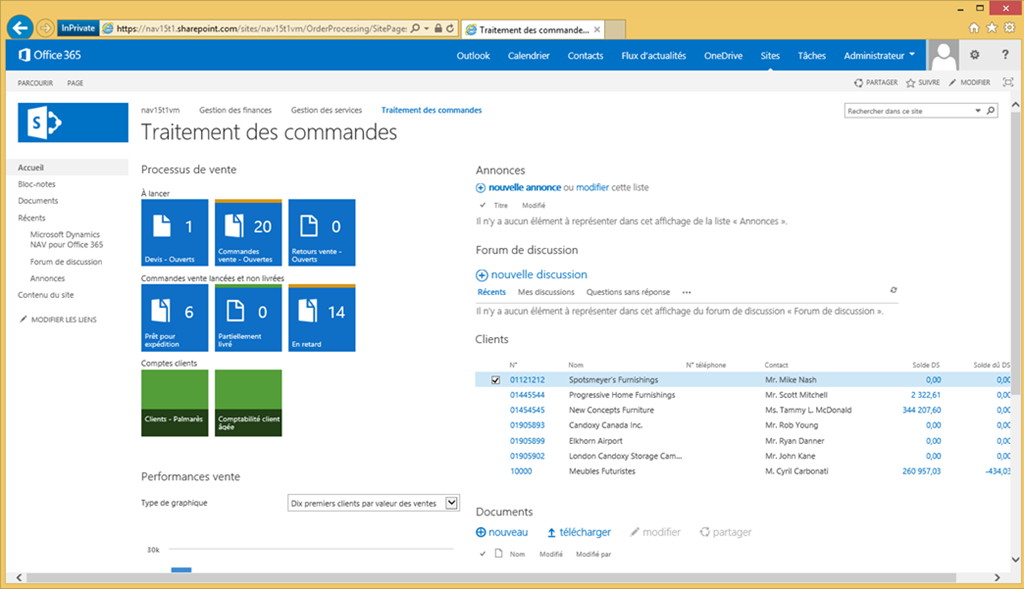Select the Prêt pour expédition tile
The width and height of the screenshot is (1024, 589).
[174, 318]
